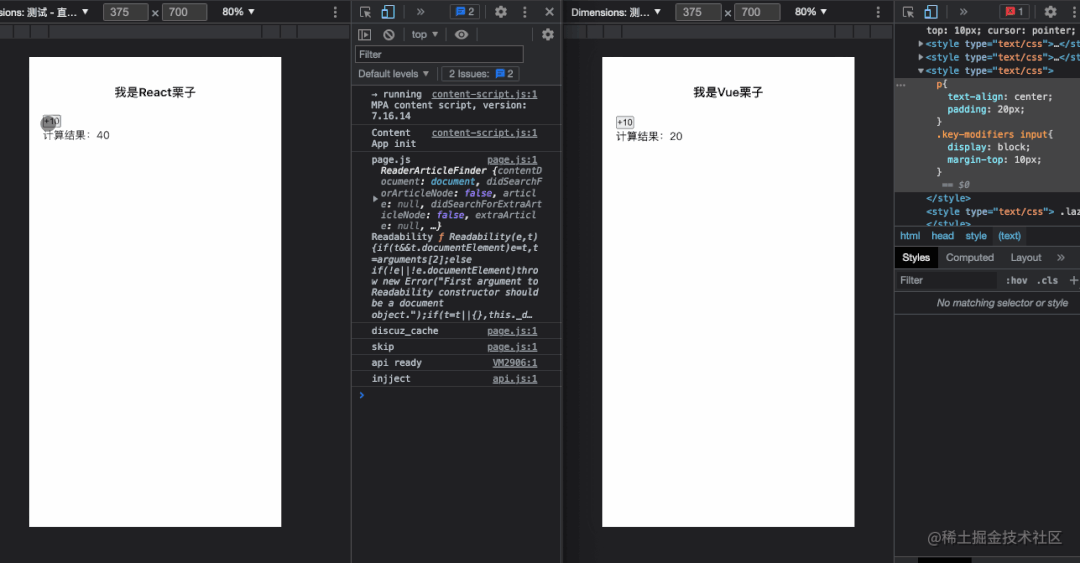
Task: Edit left viewport width 375
Action: coord(125,12)
